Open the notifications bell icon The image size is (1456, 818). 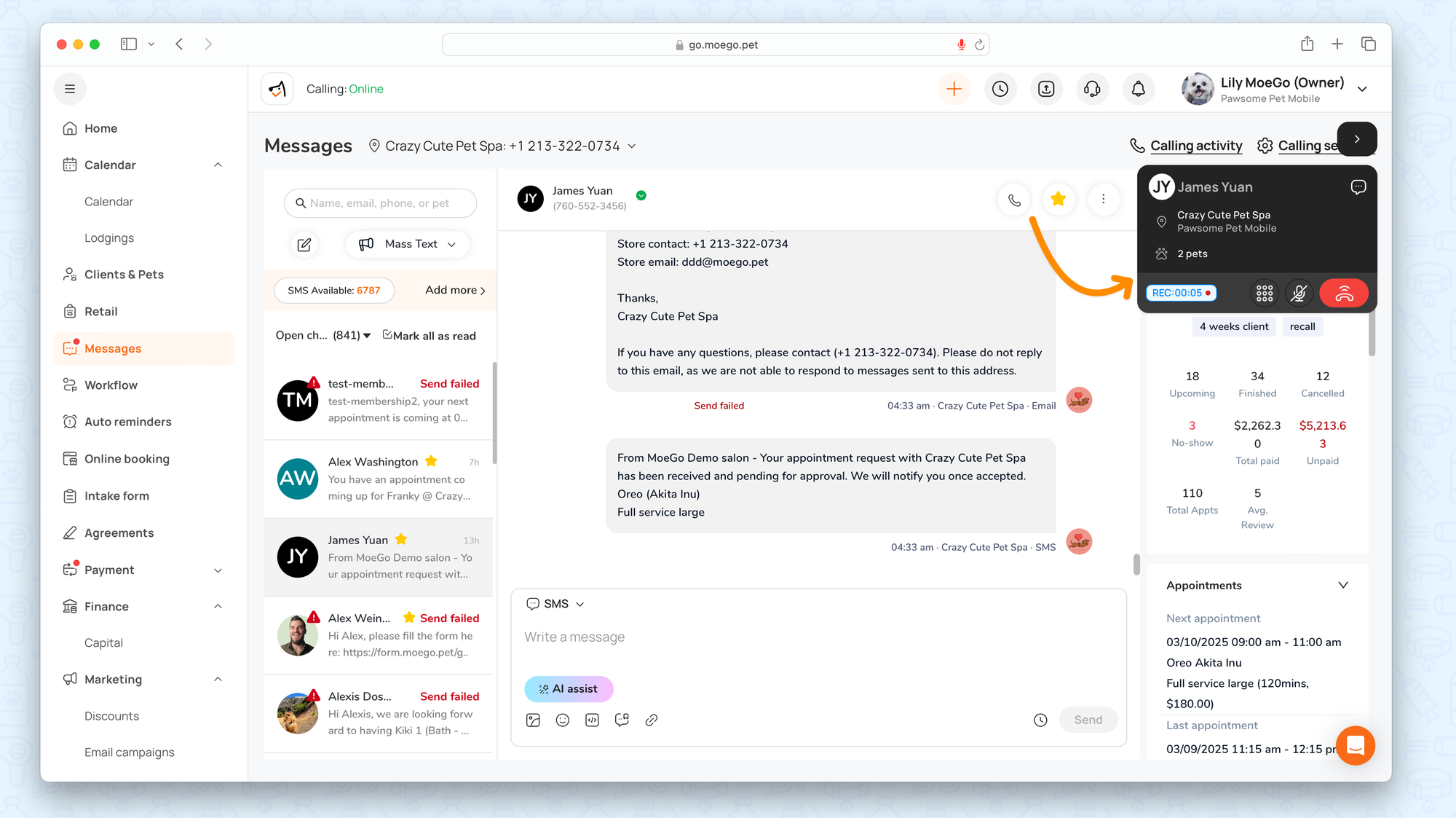(x=1138, y=89)
